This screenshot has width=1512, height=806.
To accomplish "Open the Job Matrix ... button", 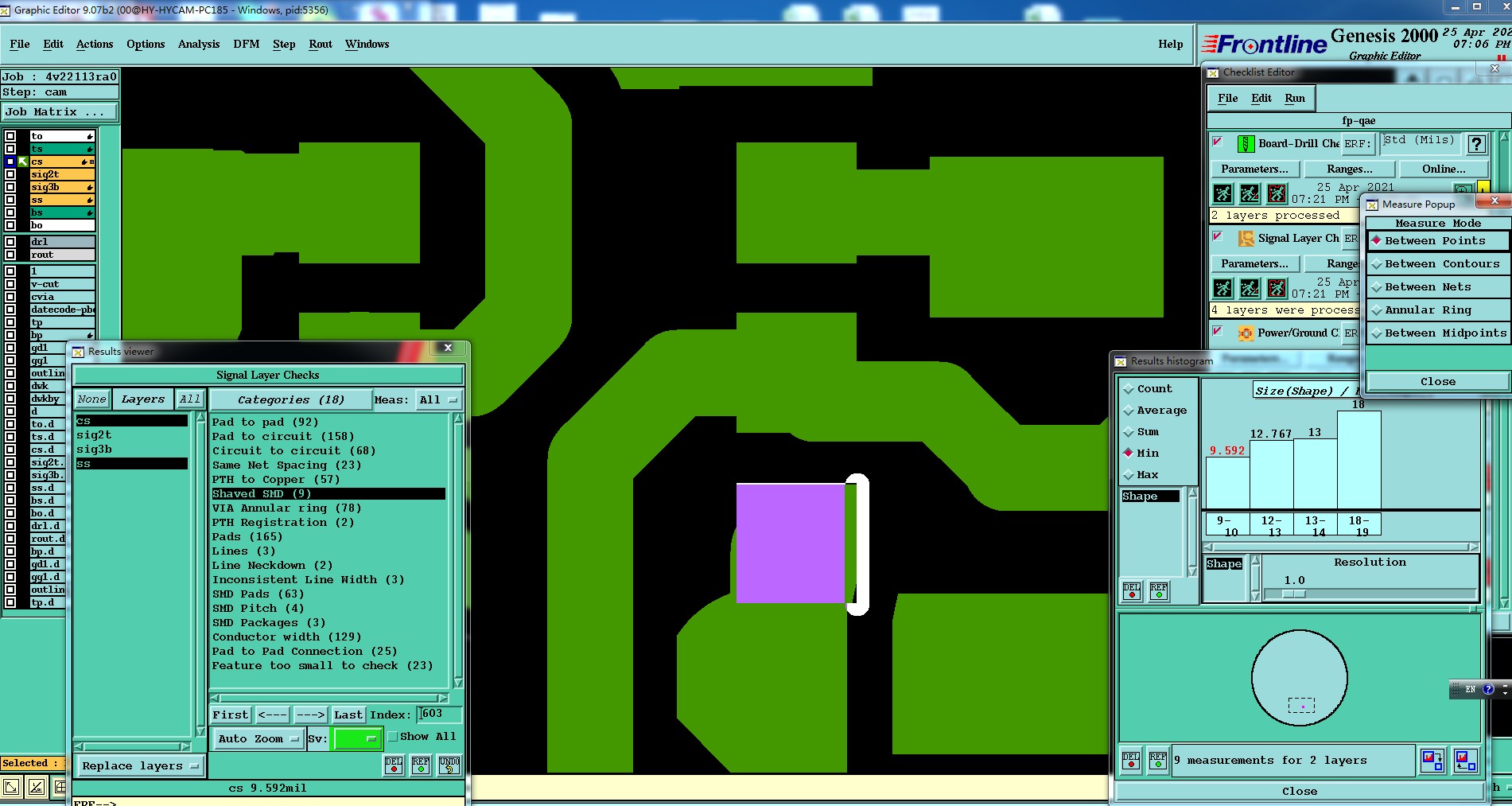I will [60, 112].
